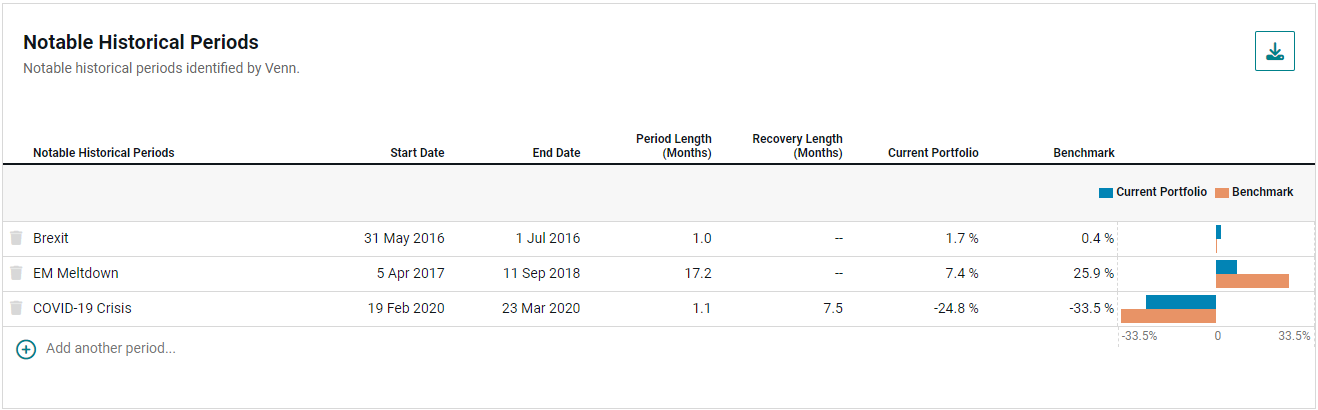
Task: Sort by the End Date column header
Action: coord(555,153)
